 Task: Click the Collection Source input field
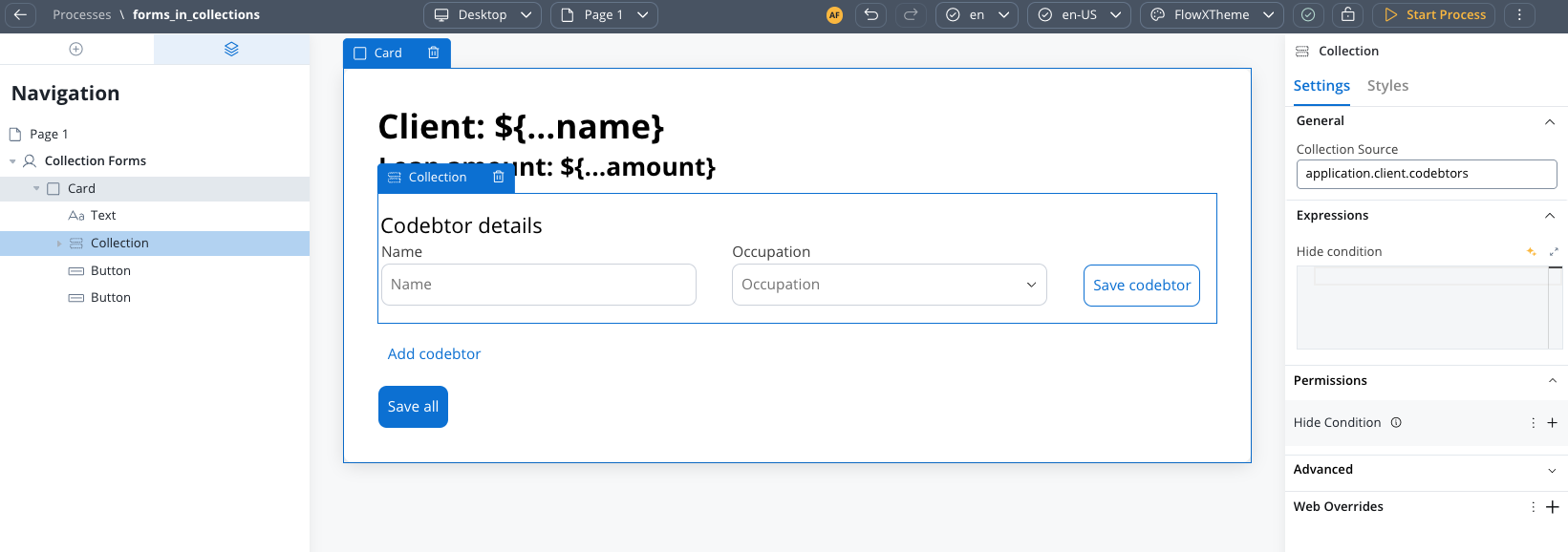tap(1426, 174)
